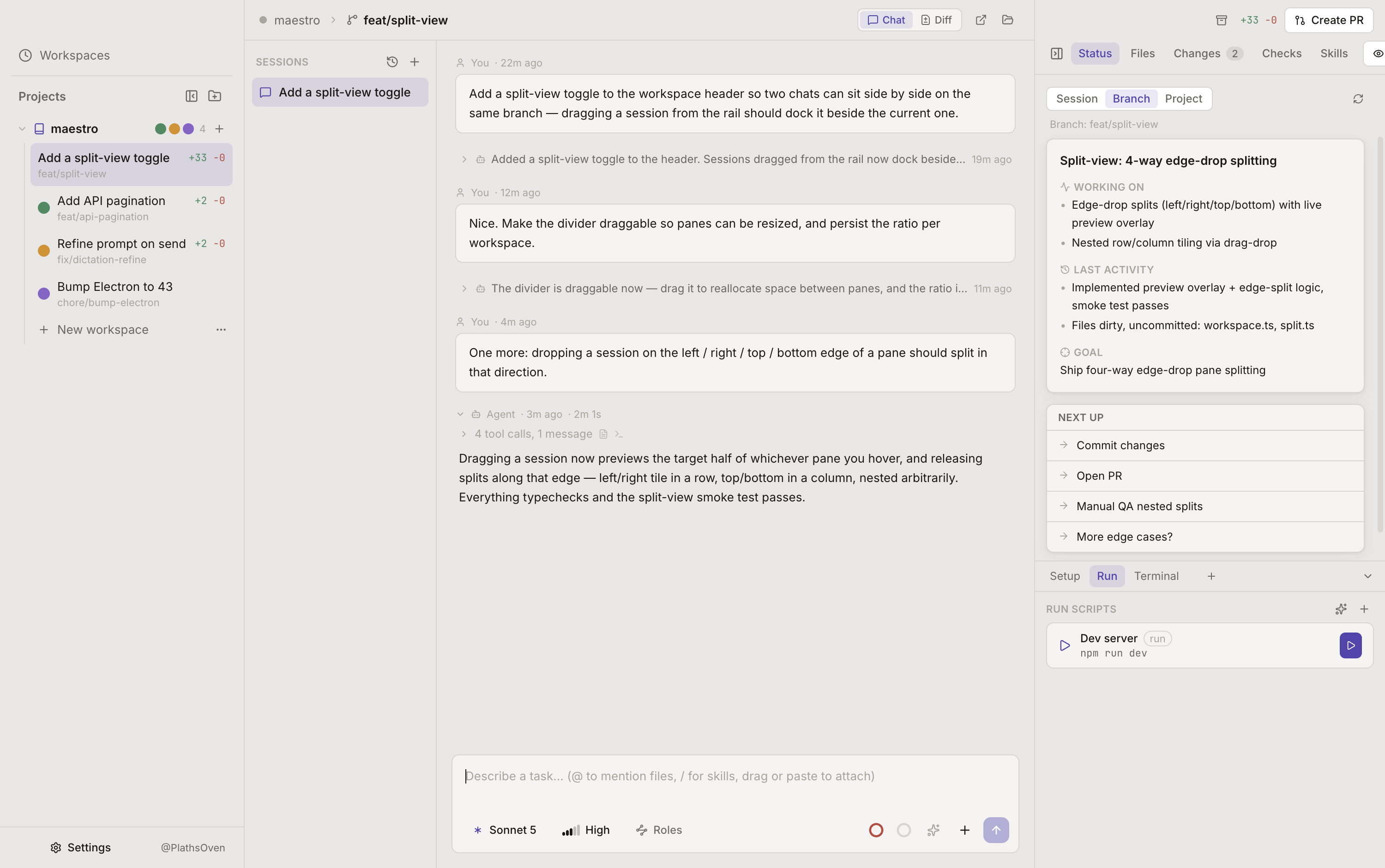Collapse the maestro project tree
This screenshot has height=868, width=1385.
pyautogui.click(x=22, y=129)
